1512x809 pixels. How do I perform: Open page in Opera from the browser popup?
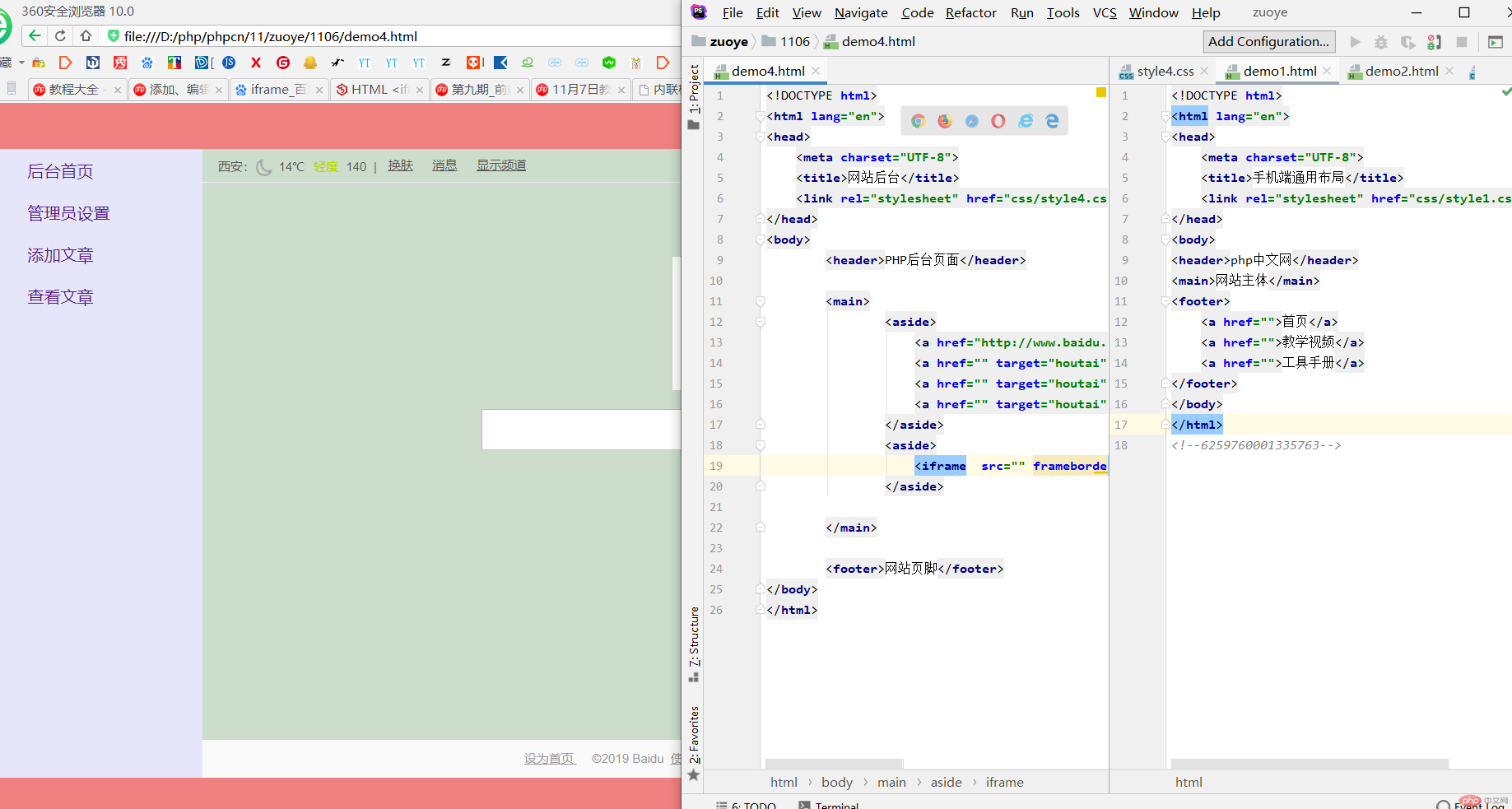click(998, 121)
